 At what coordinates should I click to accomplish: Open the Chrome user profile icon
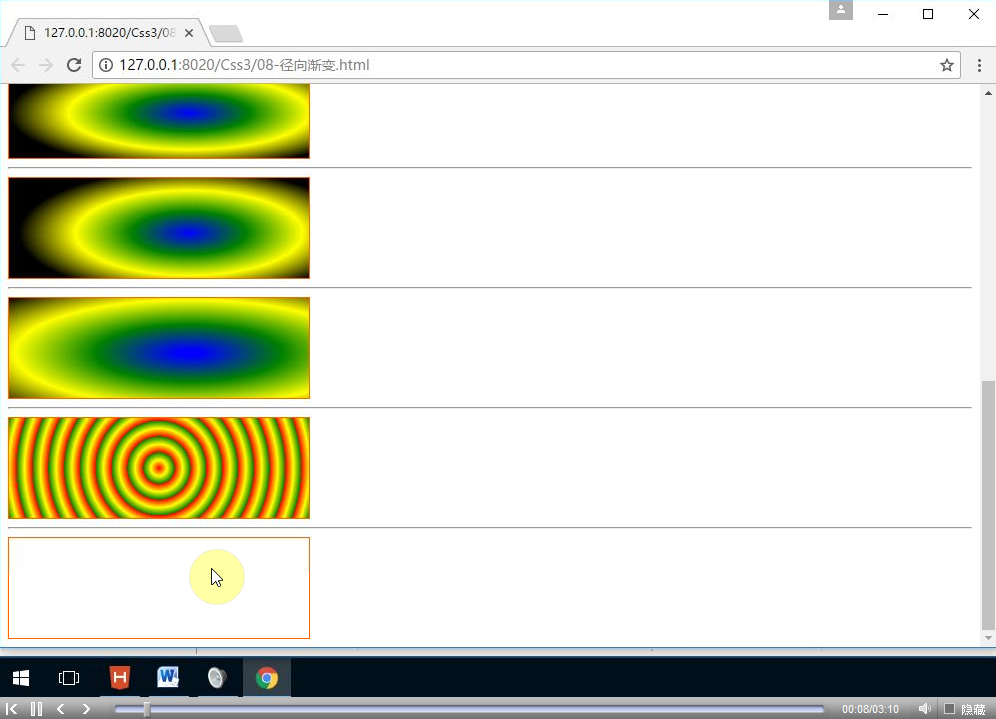pyautogui.click(x=841, y=10)
